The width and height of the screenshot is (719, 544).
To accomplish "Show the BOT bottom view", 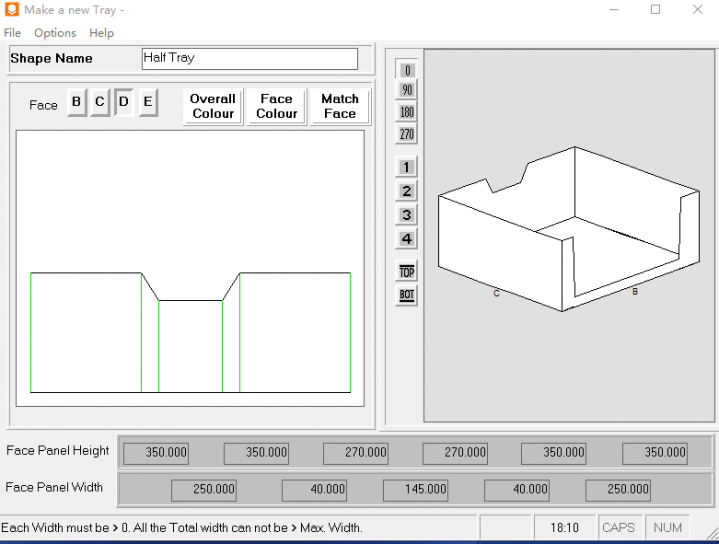I will 406,295.
